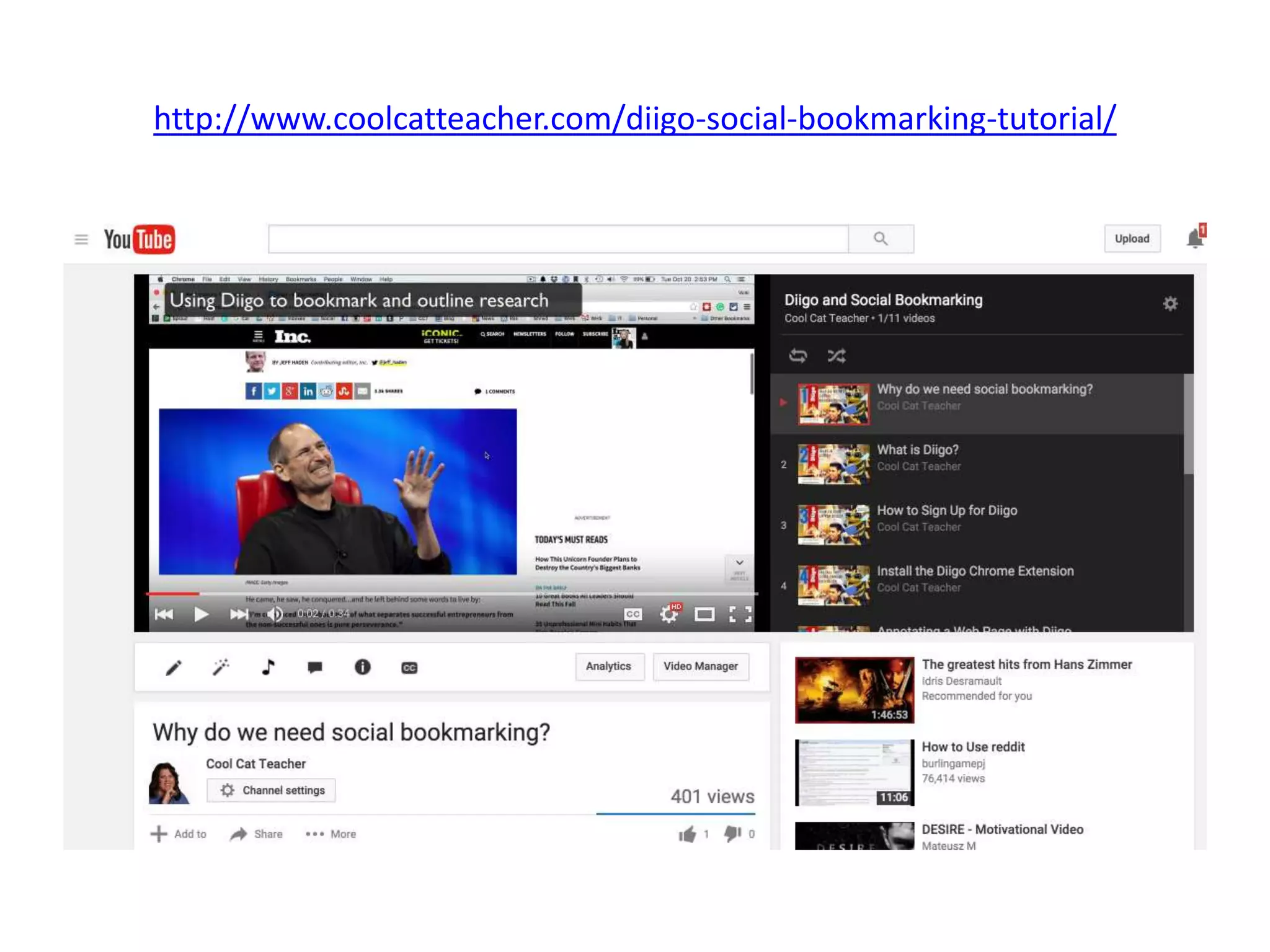
Task: Click the Analytics button
Action: point(609,666)
